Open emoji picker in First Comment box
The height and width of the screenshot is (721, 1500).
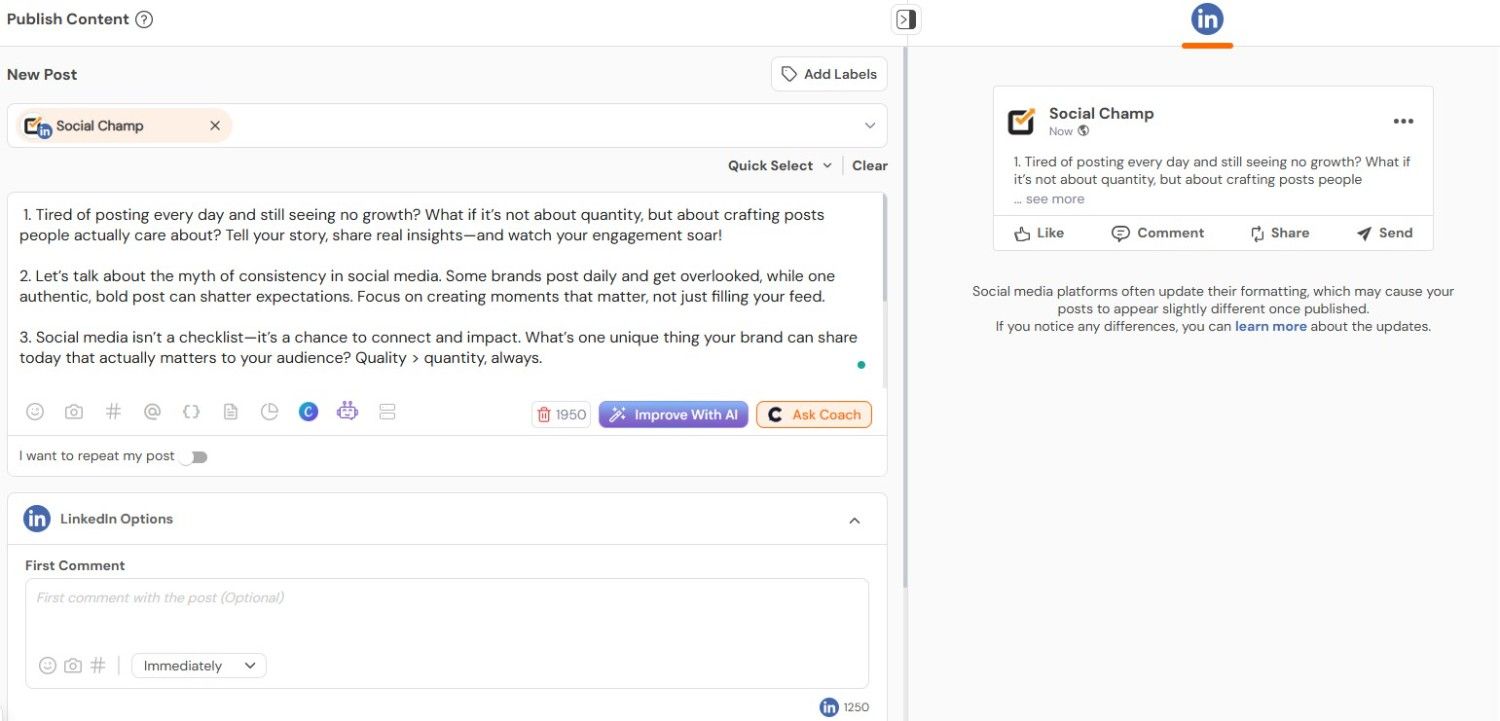click(47, 665)
